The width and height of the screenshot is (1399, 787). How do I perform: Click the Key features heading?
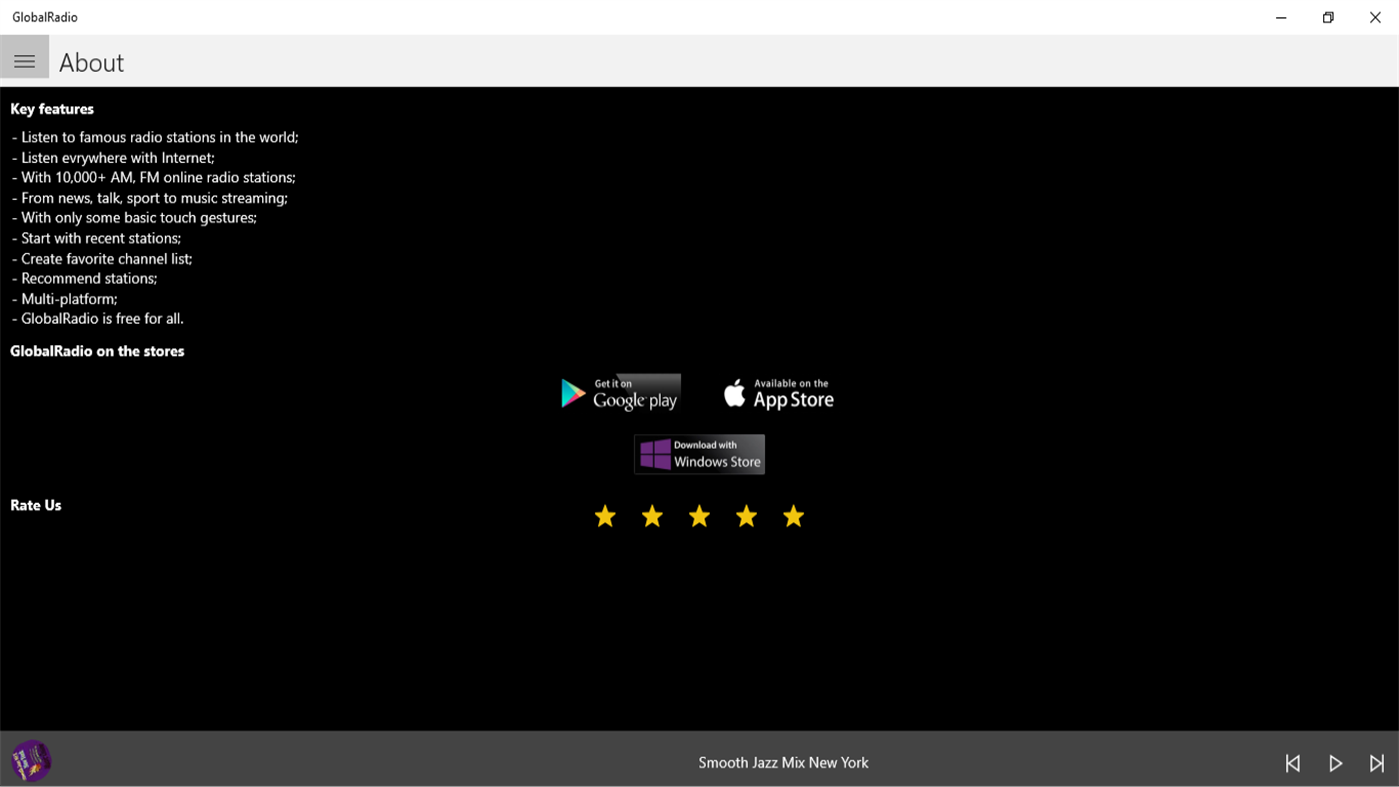[x=51, y=108]
